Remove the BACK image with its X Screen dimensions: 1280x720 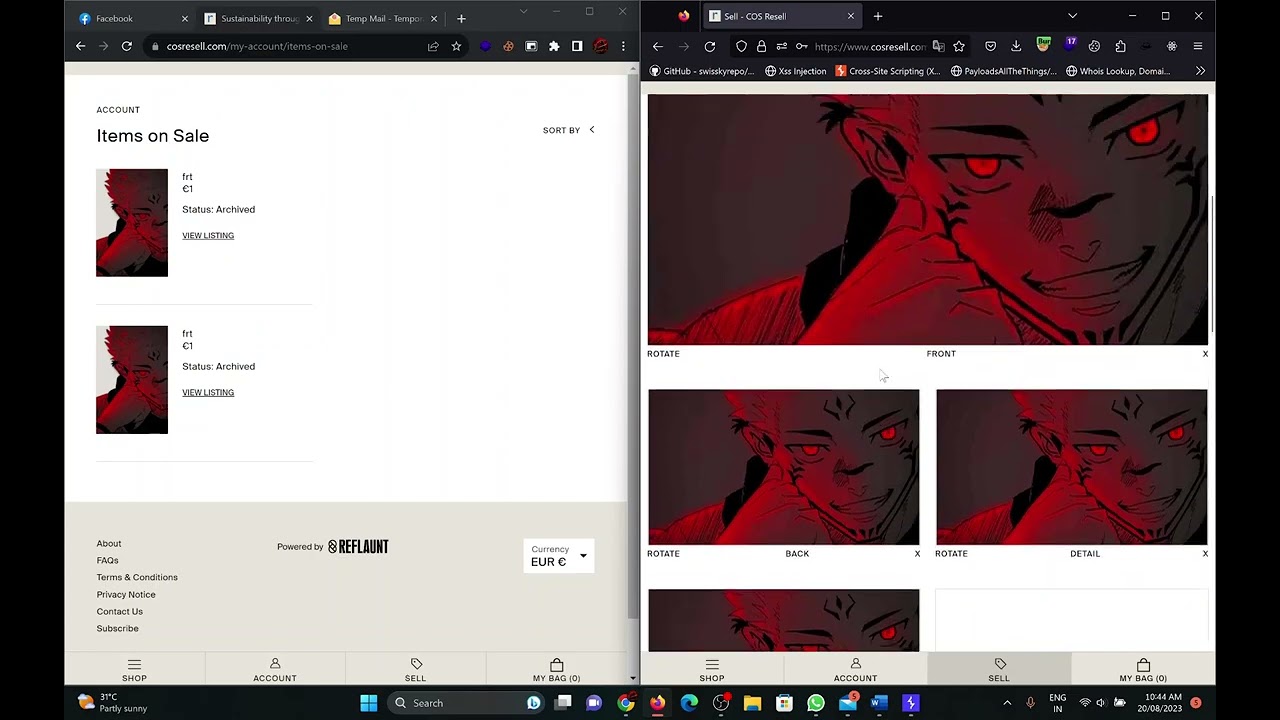click(x=917, y=553)
